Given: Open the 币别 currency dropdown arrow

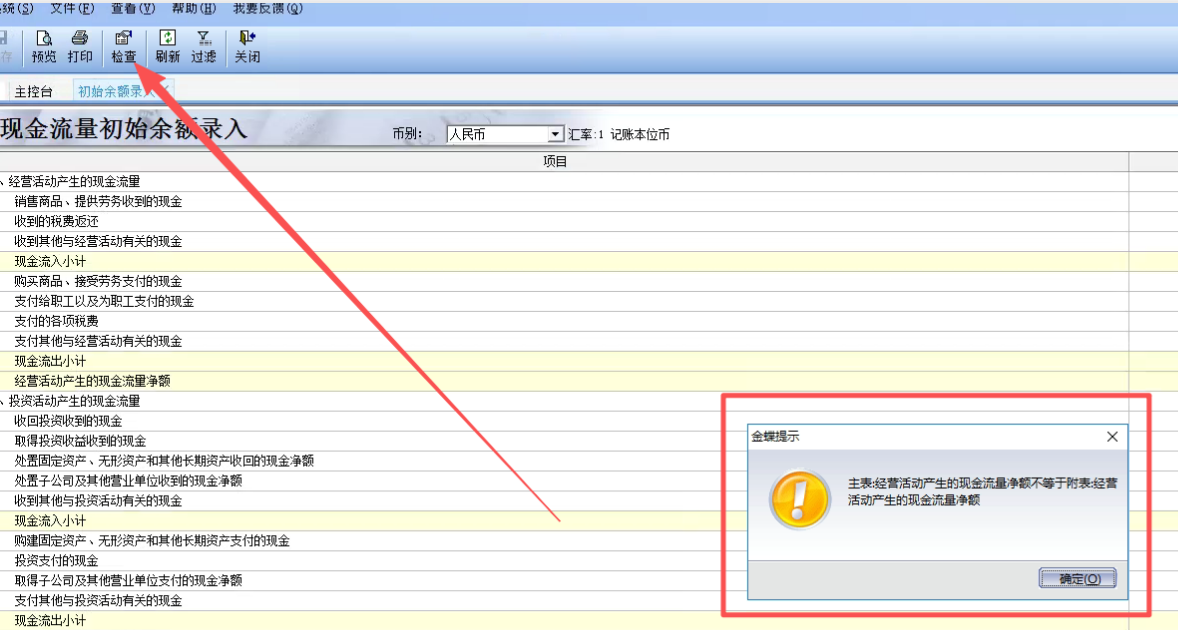Looking at the screenshot, I should click(556, 134).
